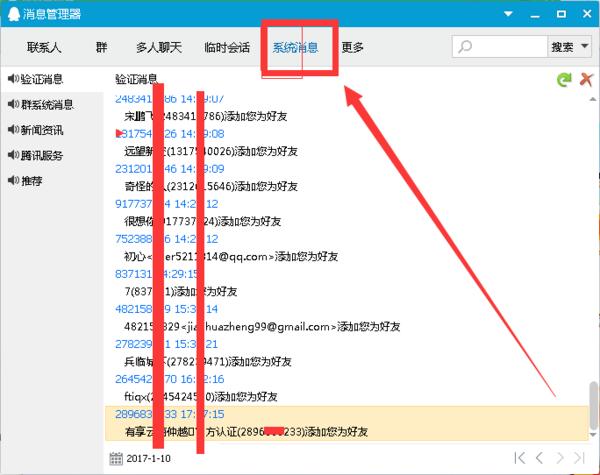Go to the first page of messages
Viewport: 600px width, 475px height.
(x=519, y=458)
